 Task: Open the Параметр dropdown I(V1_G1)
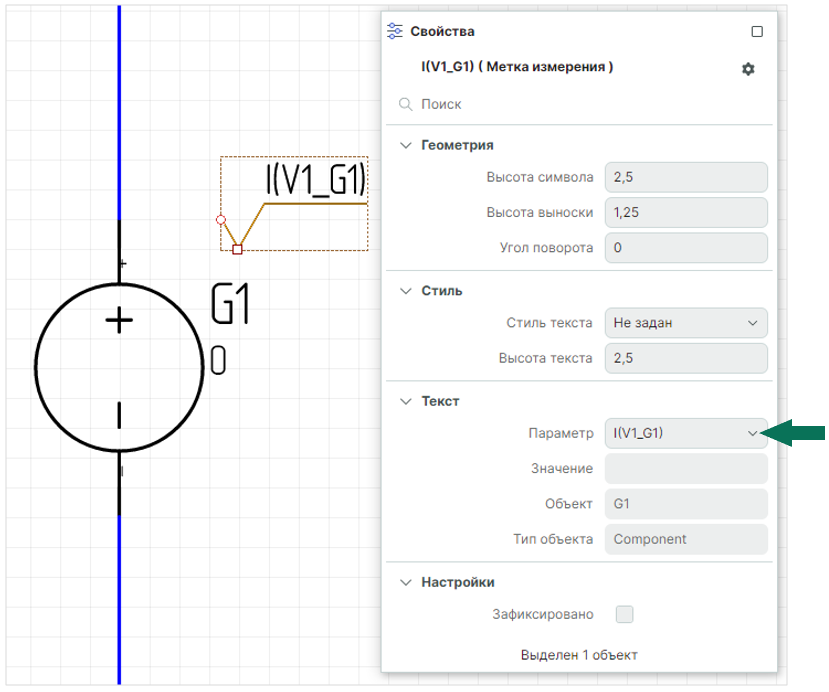[686, 433]
